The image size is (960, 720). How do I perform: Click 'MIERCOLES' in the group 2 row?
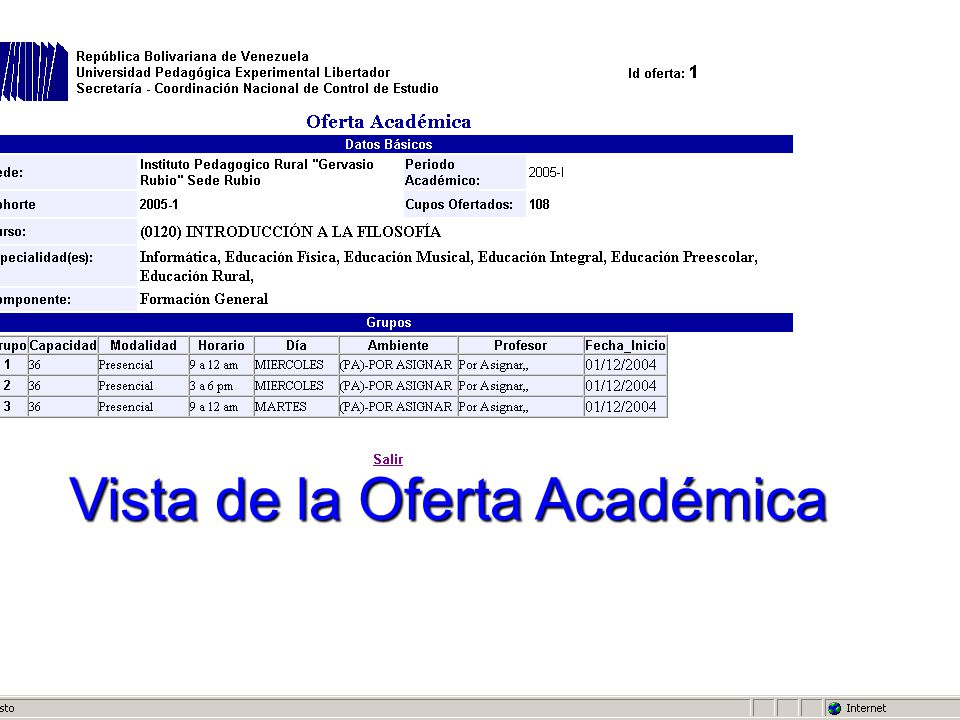pos(289,386)
